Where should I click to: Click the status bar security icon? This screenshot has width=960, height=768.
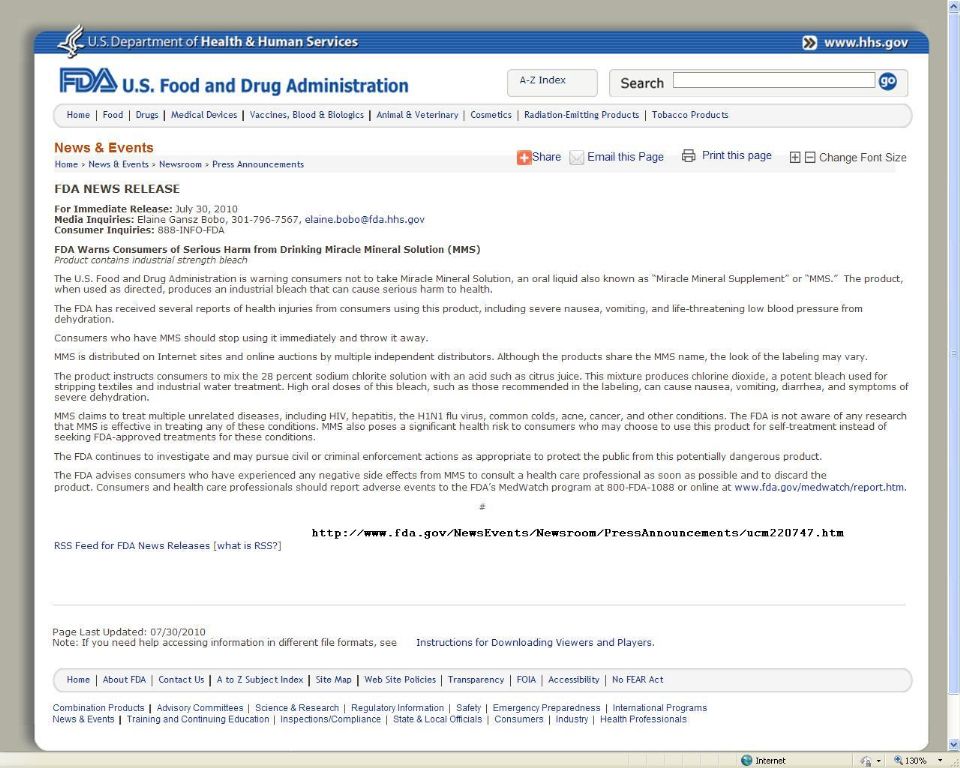click(x=865, y=761)
